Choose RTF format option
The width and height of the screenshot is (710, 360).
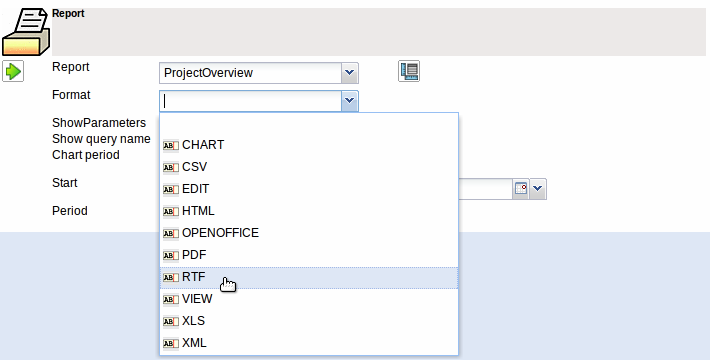(309, 277)
